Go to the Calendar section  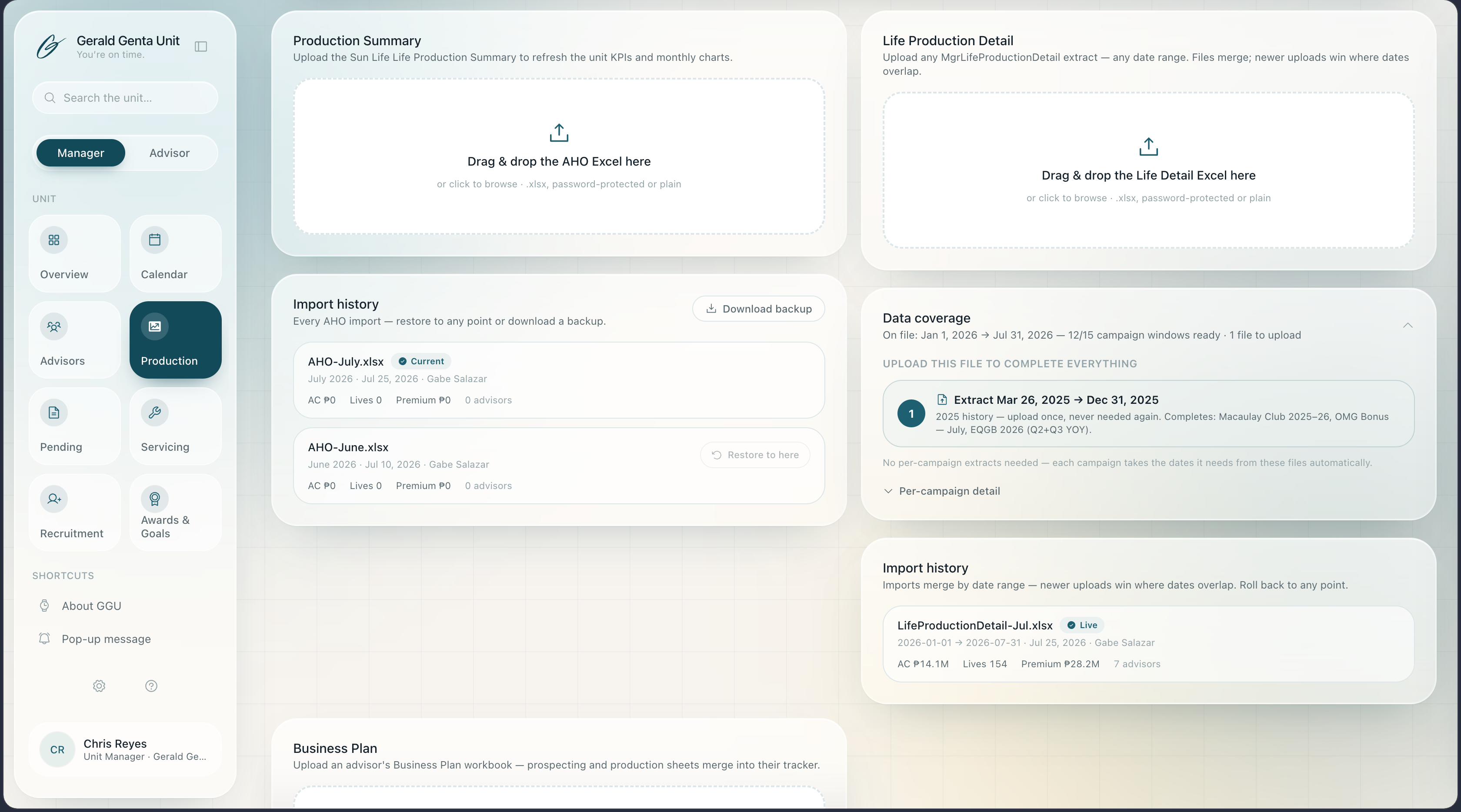(x=175, y=253)
